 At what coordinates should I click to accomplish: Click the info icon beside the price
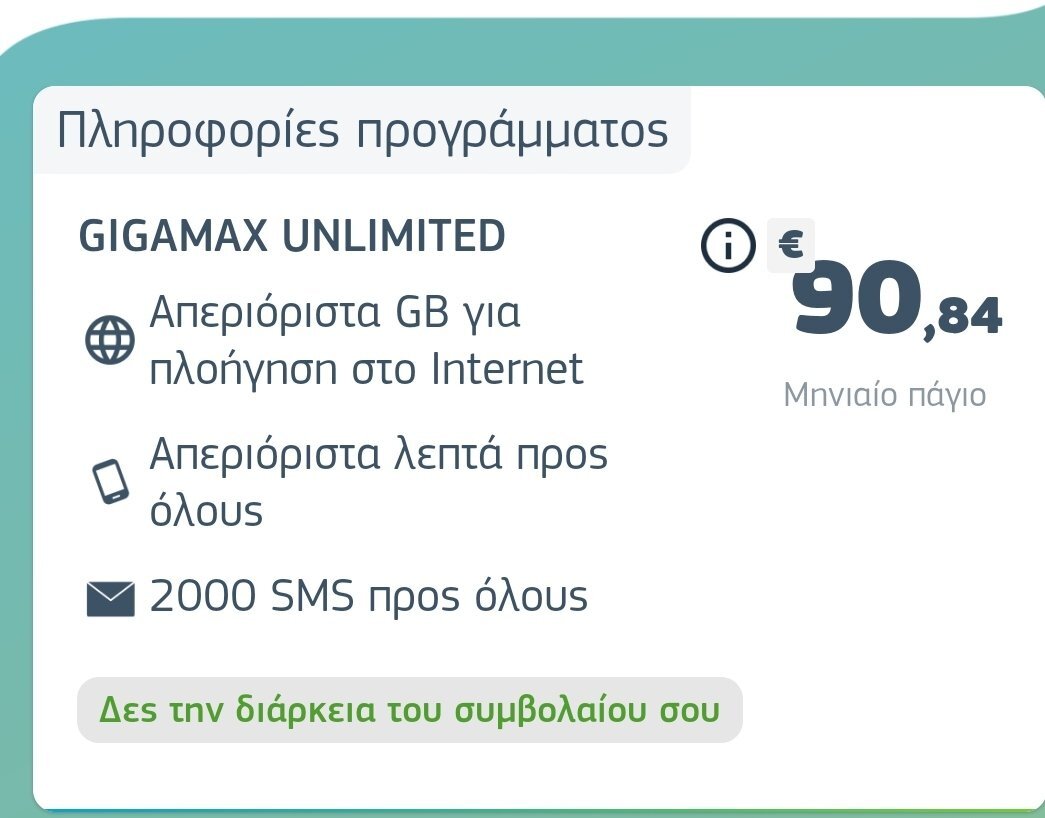tap(728, 245)
